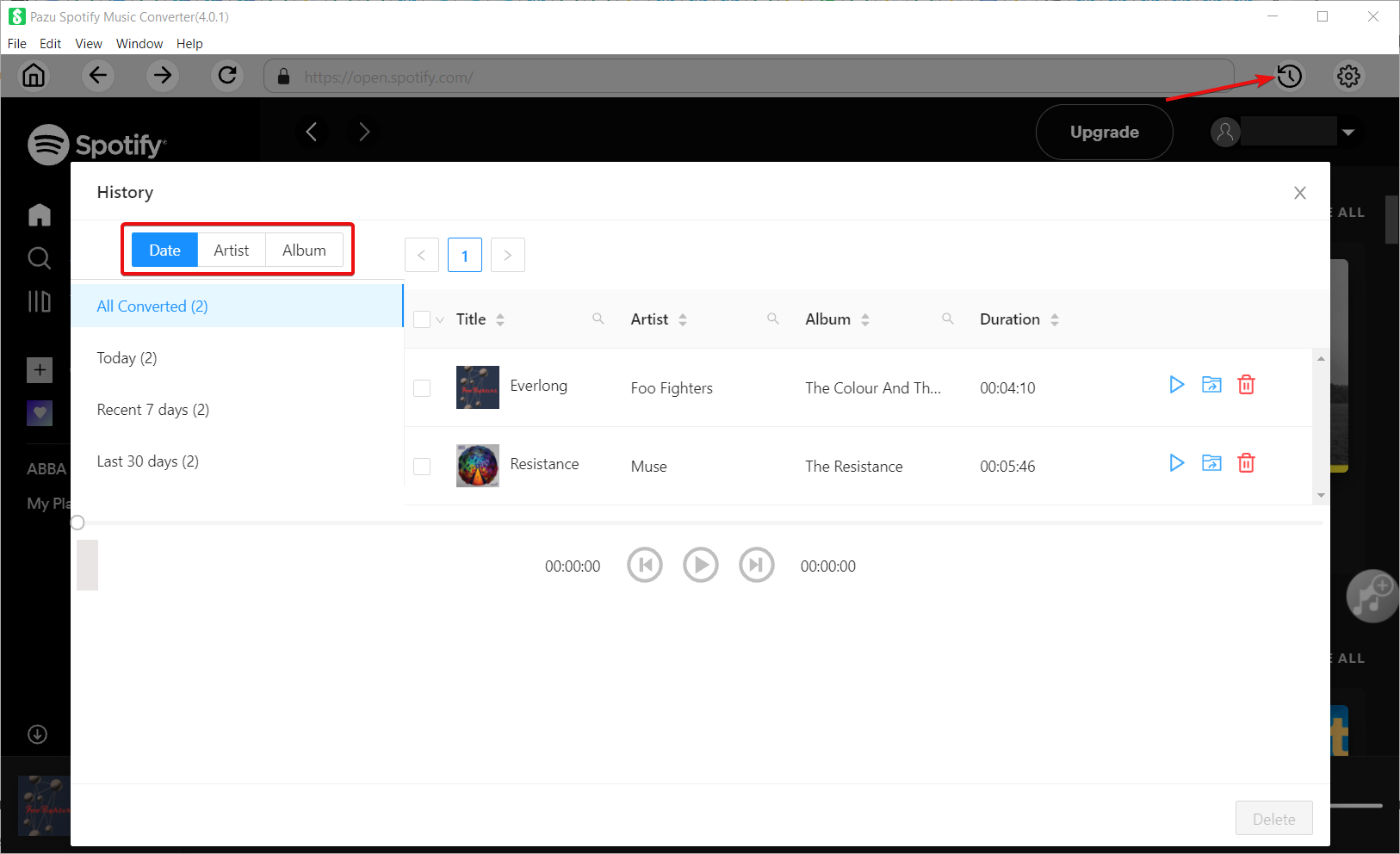Screen dimensions: 1400x854
Task: Switch to the Album tab
Action: pyautogui.click(x=305, y=250)
